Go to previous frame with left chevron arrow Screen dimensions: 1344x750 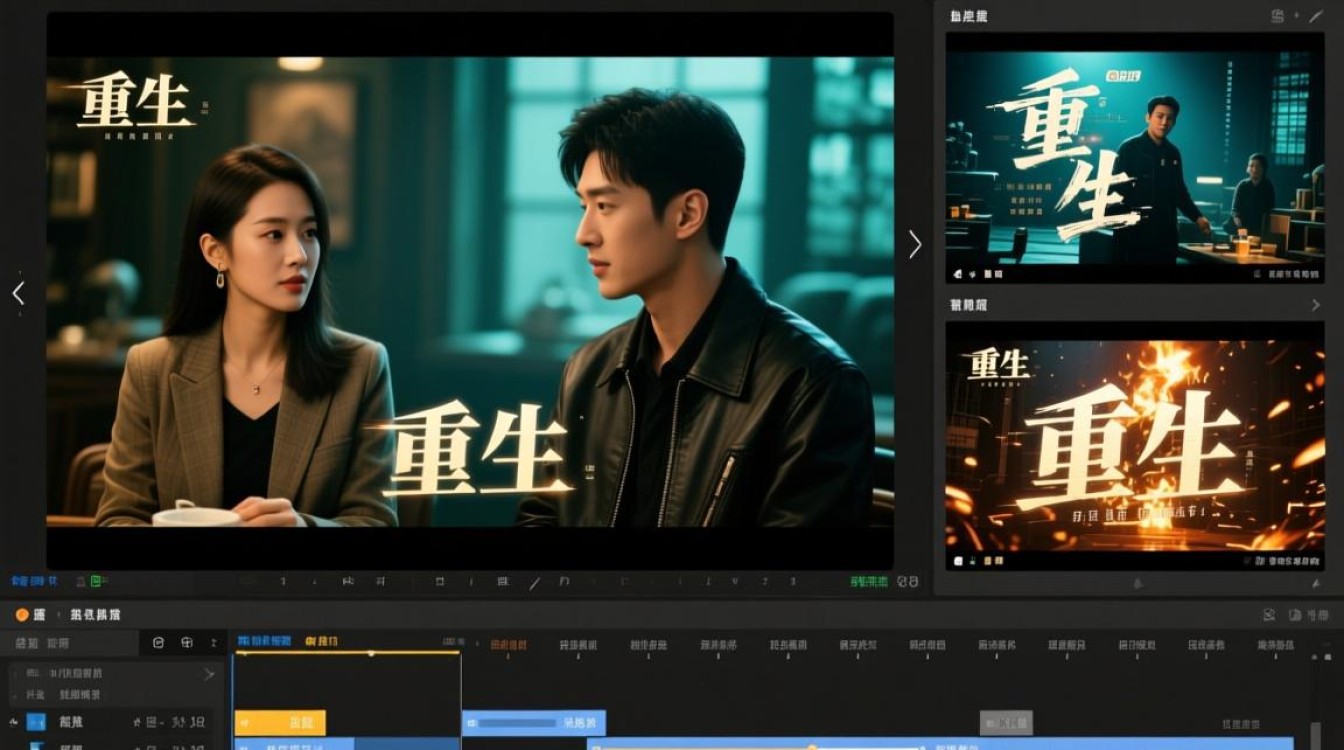pos(18,293)
